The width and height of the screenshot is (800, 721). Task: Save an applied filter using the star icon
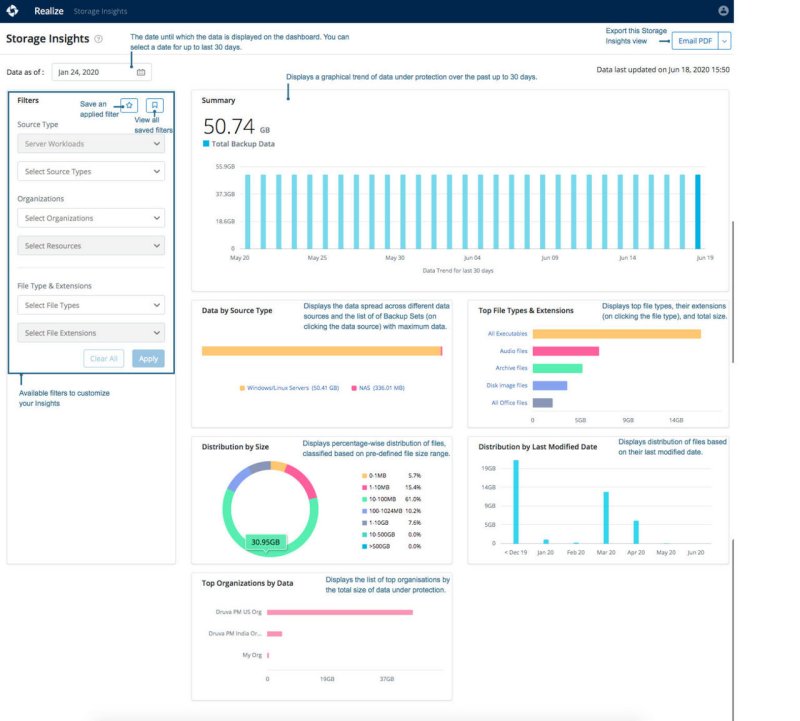coord(128,104)
